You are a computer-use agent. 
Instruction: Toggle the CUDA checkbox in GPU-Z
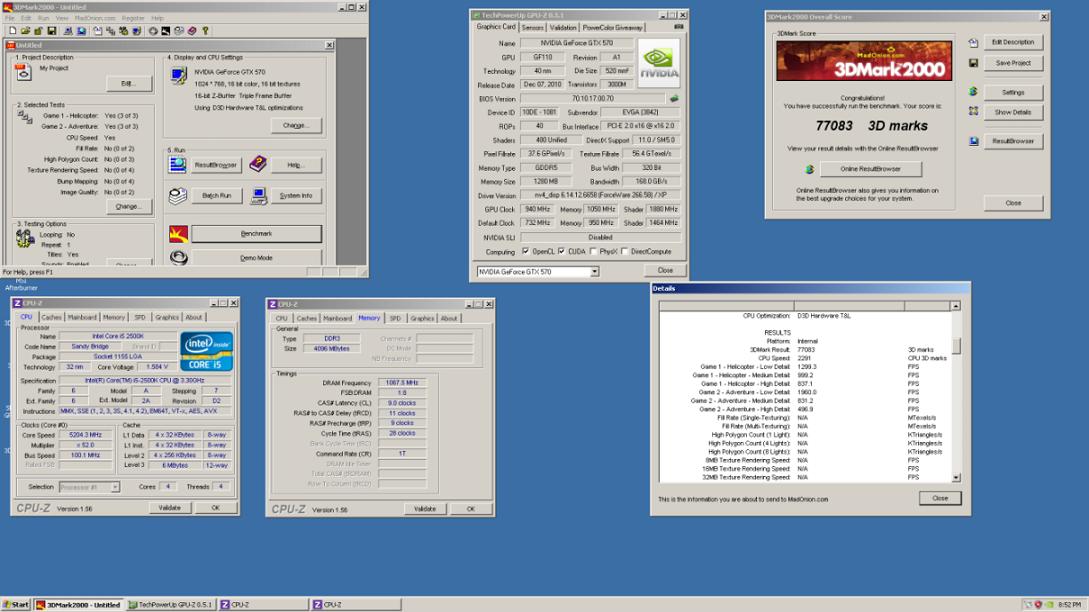(561, 251)
